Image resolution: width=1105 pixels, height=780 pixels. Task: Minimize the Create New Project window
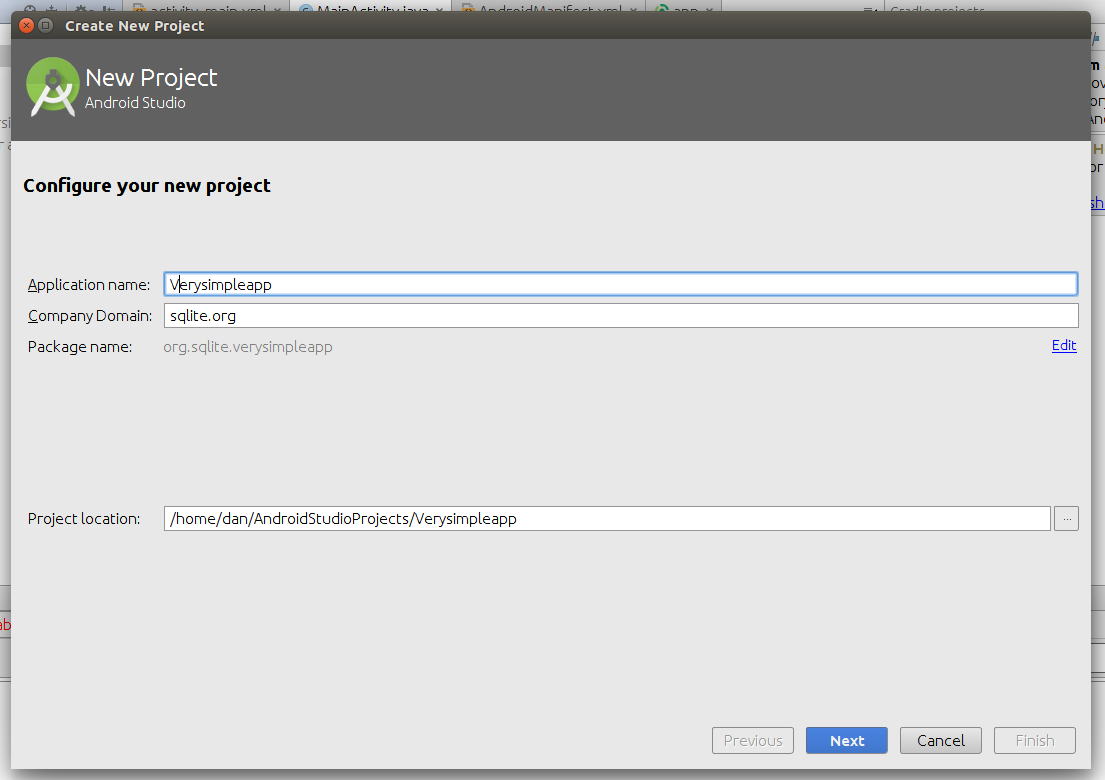(x=47, y=25)
